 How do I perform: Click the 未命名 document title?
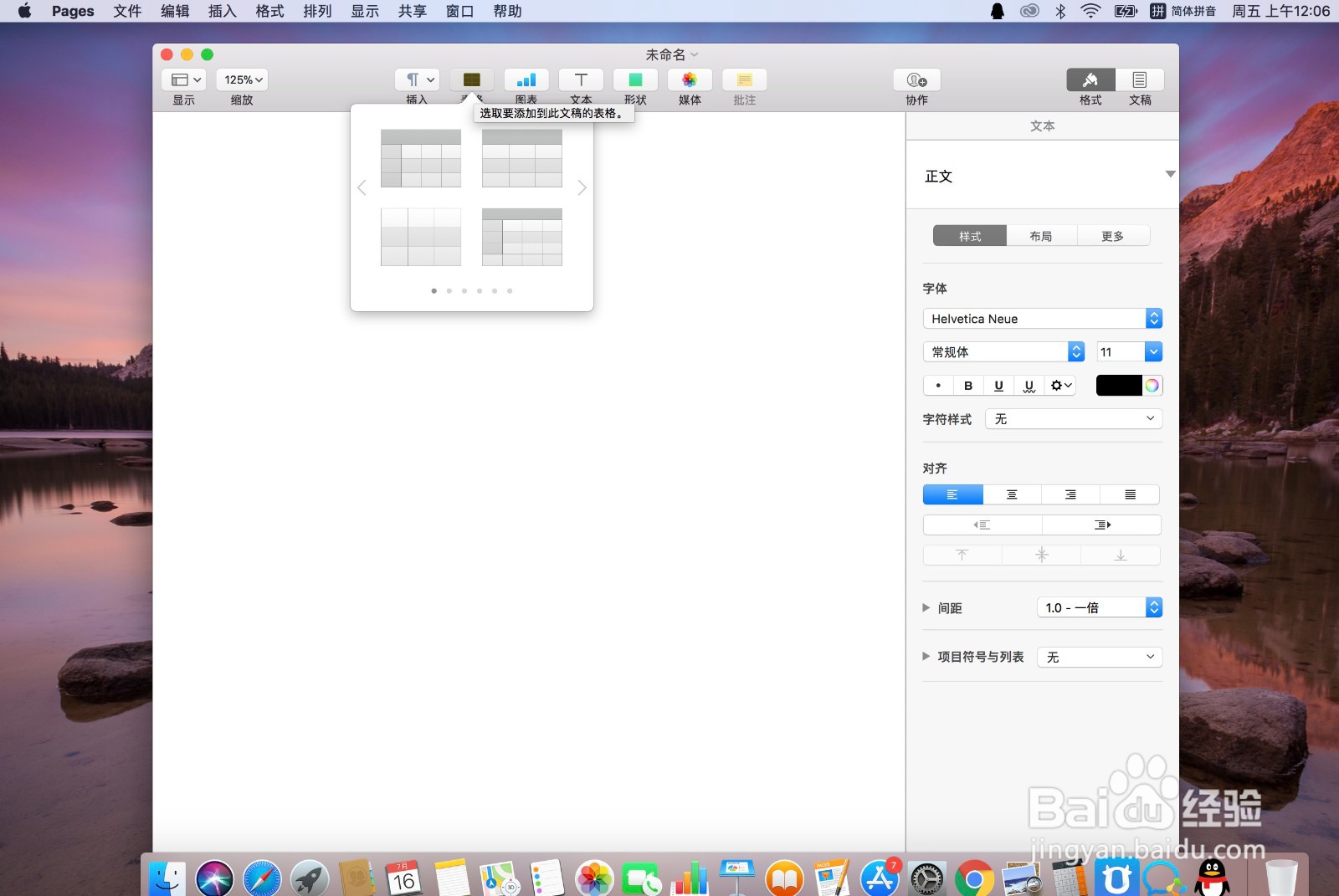(x=665, y=54)
